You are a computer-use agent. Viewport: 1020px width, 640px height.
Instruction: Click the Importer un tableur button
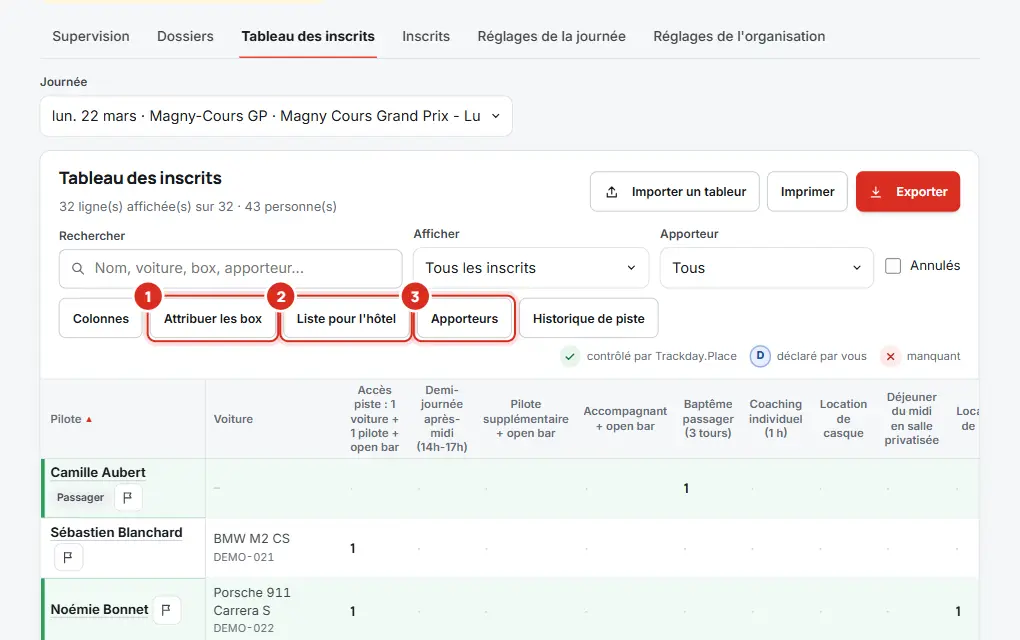tap(675, 192)
